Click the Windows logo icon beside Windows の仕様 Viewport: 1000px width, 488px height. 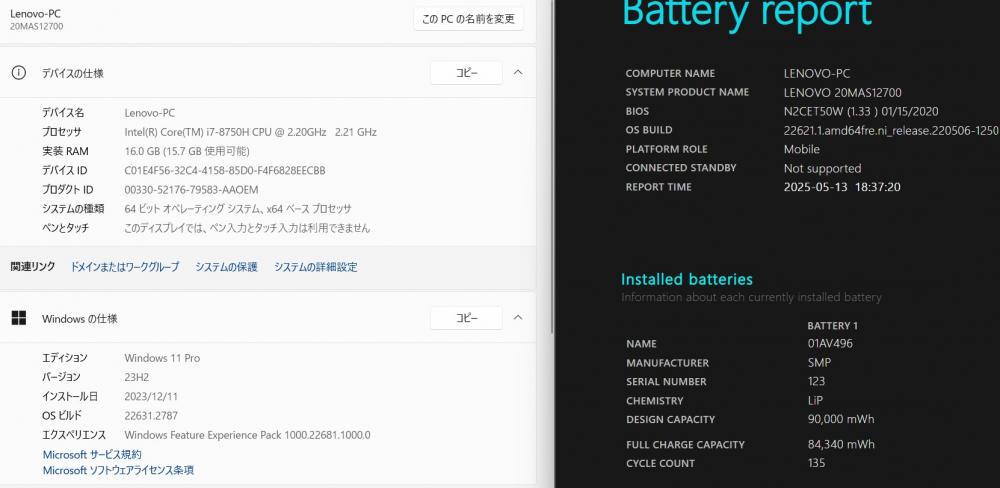pos(18,318)
